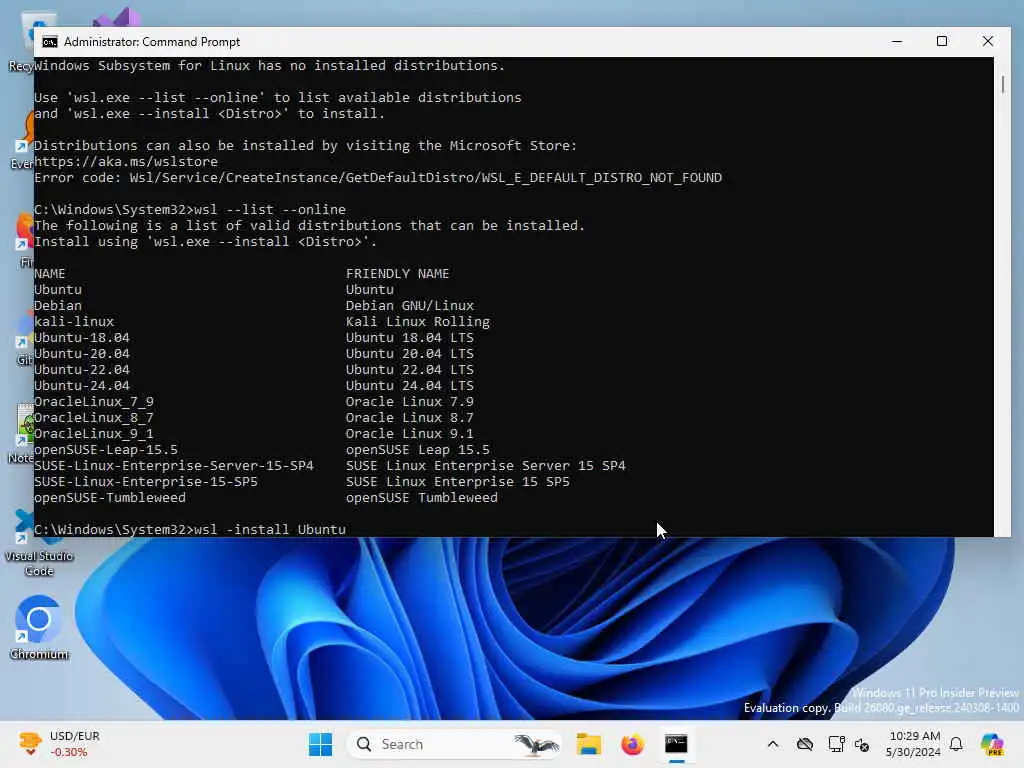Image resolution: width=1024 pixels, height=768 pixels.
Task: Click 'OracleLinux_8_7' distribution name
Action: click(94, 417)
